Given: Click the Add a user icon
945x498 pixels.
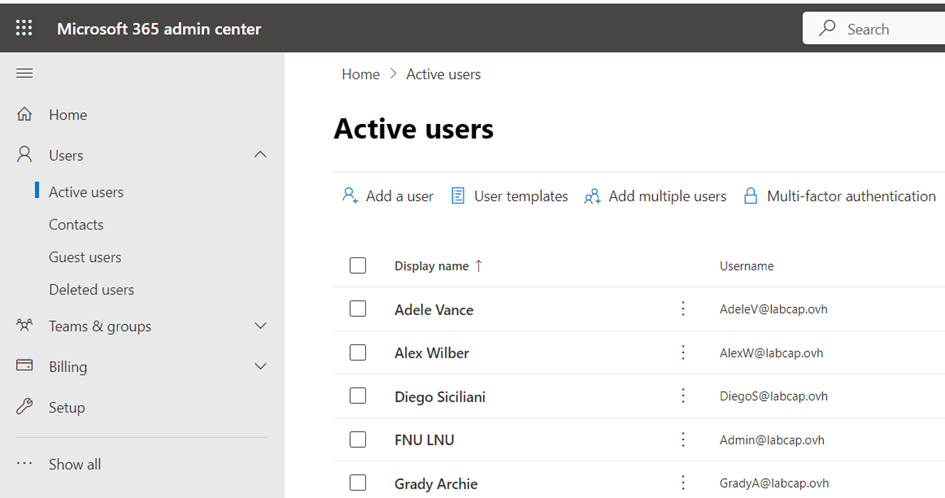Looking at the screenshot, I should click(350, 195).
